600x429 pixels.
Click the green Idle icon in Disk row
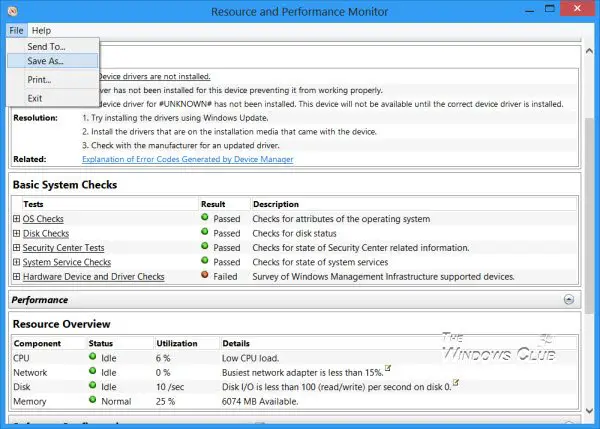pyautogui.click(x=92, y=385)
